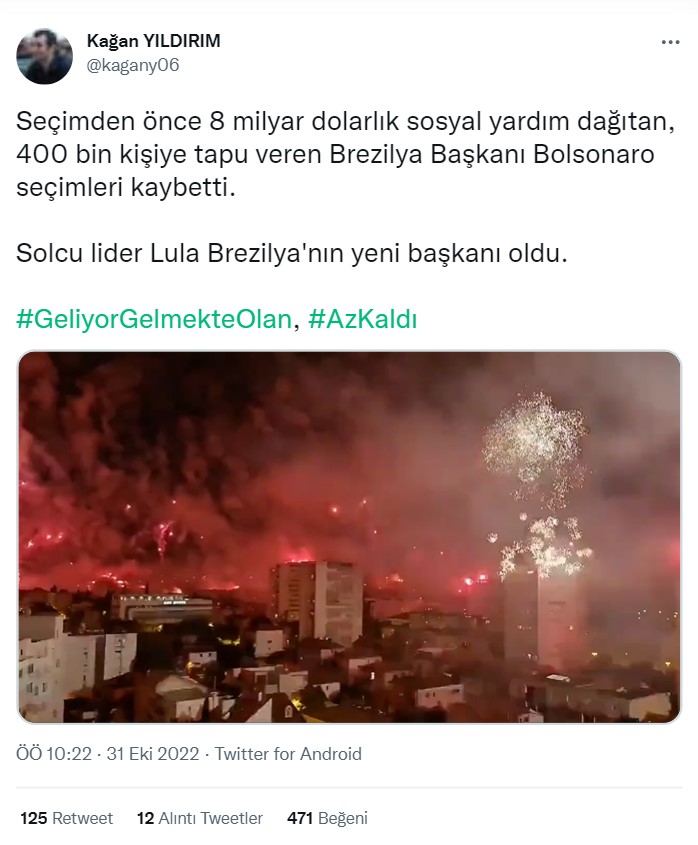The height and width of the screenshot is (845, 698).
Task: Click the Kağan YILDIRIM display name
Action: point(154,40)
